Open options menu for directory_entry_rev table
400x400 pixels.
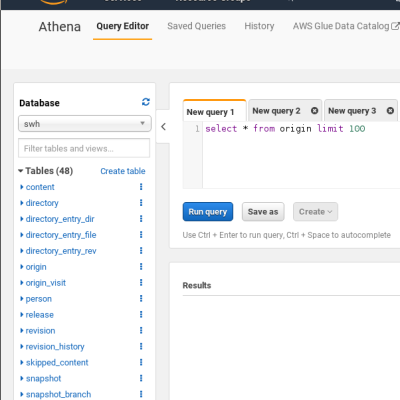point(141,251)
